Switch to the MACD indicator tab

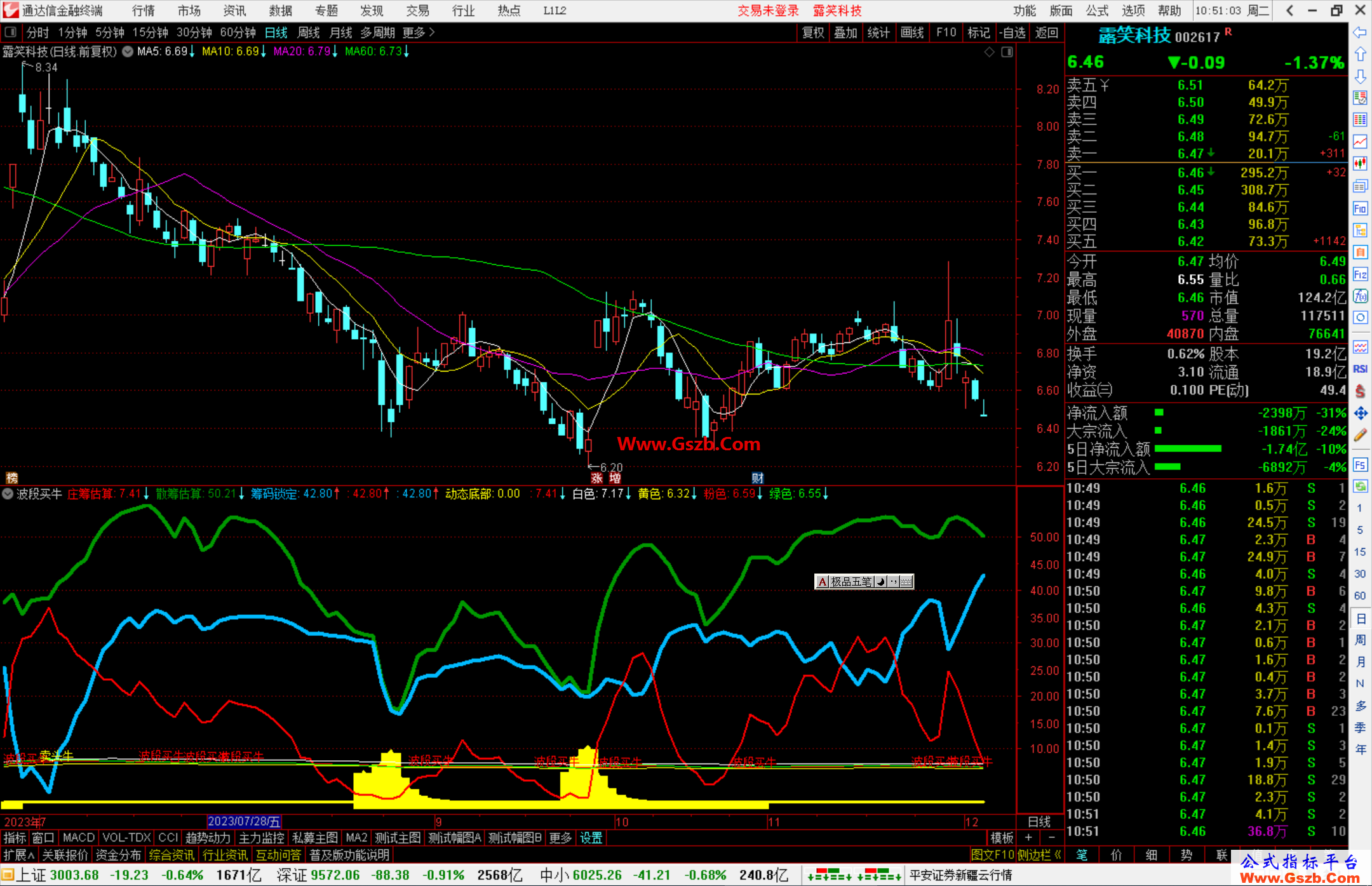coord(78,838)
